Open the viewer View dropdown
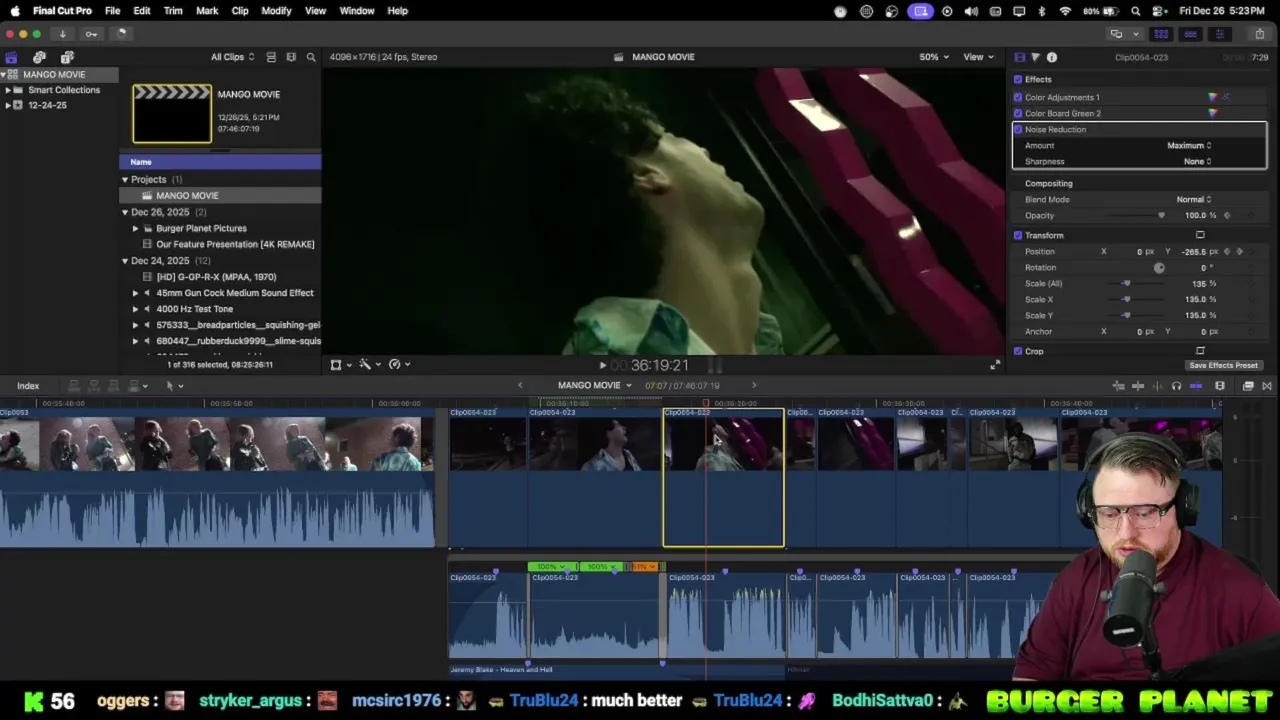The height and width of the screenshot is (720, 1280). (977, 57)
